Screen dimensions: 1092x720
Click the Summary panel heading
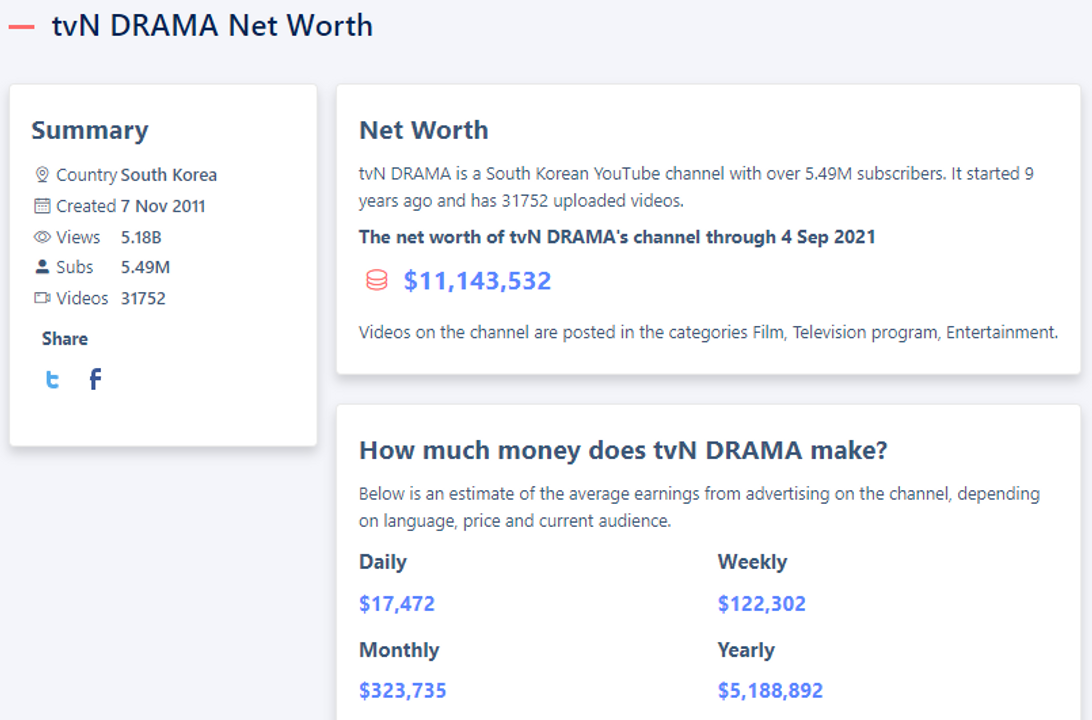tap(90, 130)
